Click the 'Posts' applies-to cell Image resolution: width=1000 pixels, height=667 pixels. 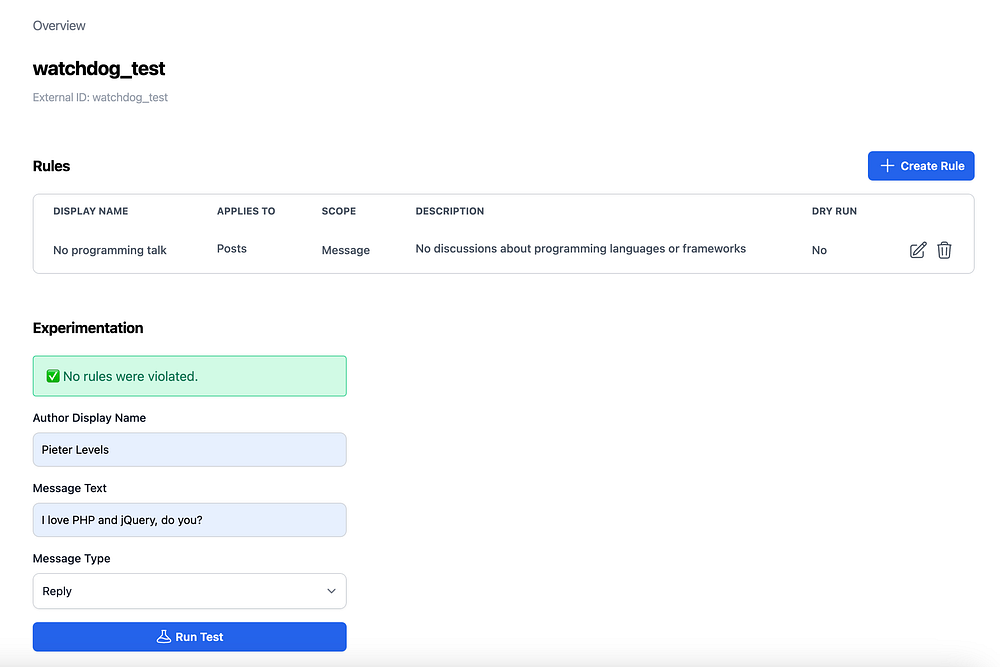tap(232, 249)
